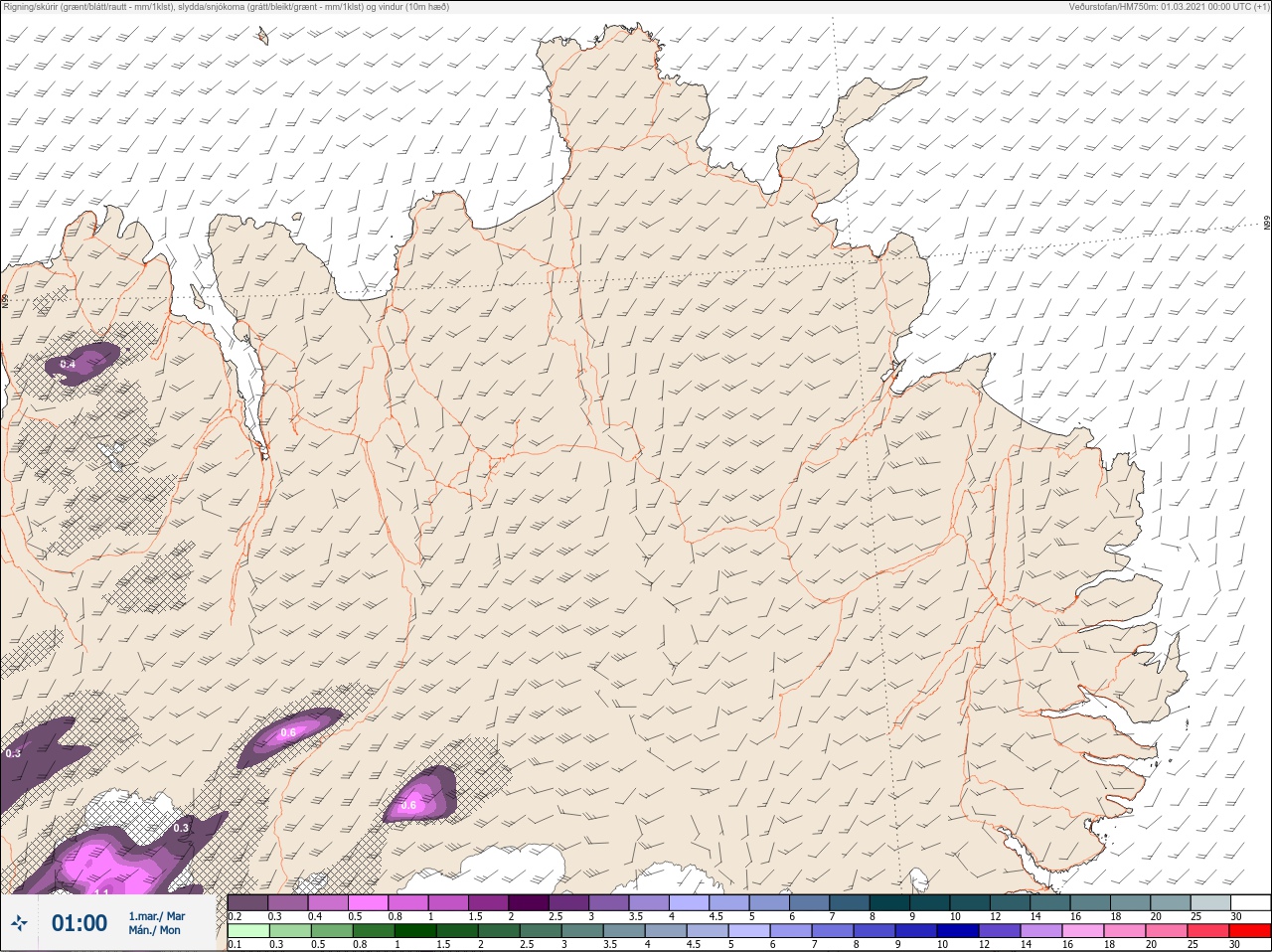
Task: Click the four-pointed star icon beside 01:00
Action: (x=18, y=924)
